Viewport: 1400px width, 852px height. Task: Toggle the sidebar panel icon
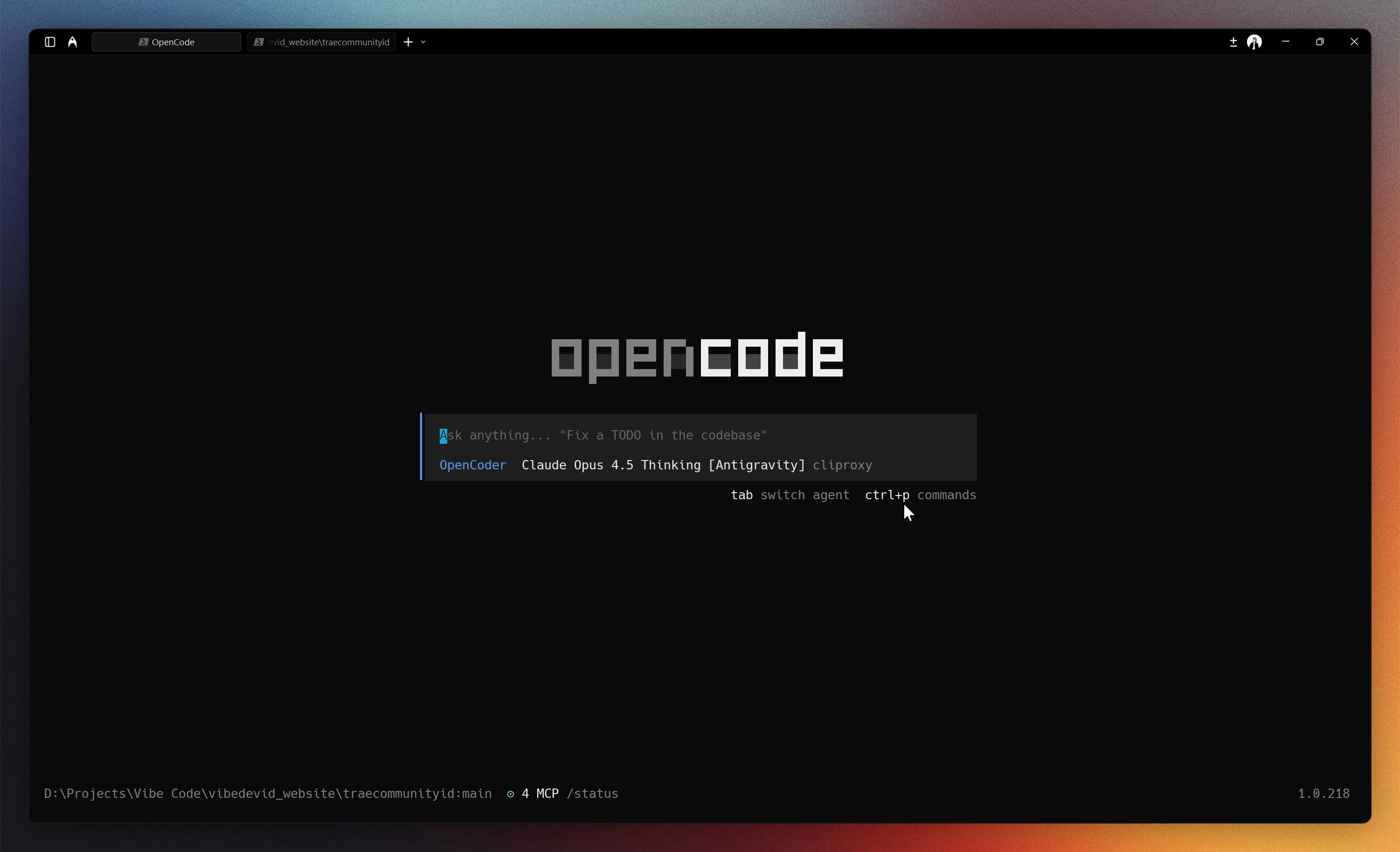coord(50,42)
